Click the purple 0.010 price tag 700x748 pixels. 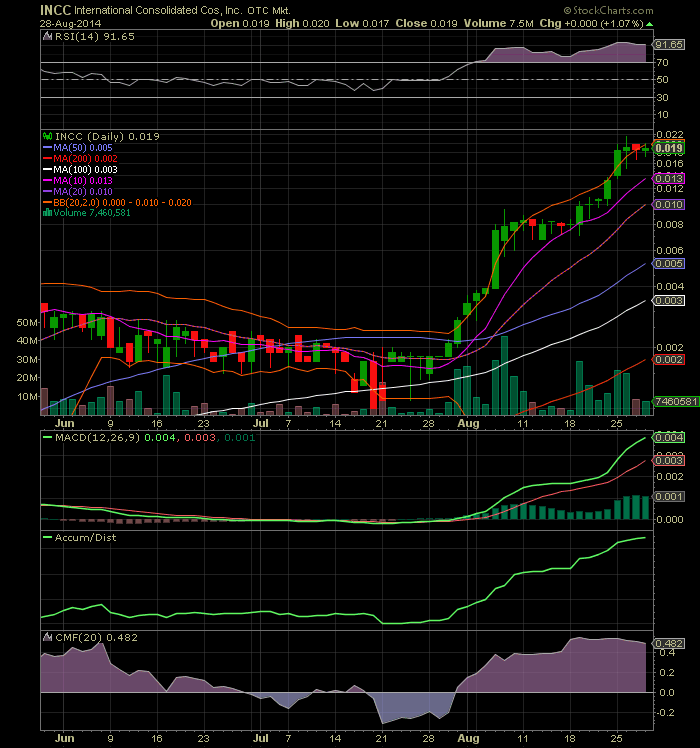pyautogui.click(x=669, y=204)
